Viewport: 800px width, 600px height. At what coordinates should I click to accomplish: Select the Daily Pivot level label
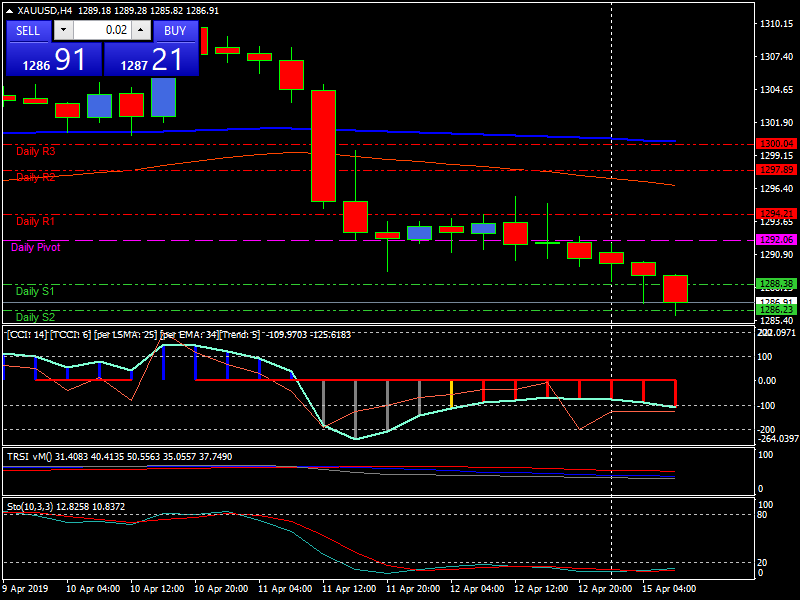point(36,247)
